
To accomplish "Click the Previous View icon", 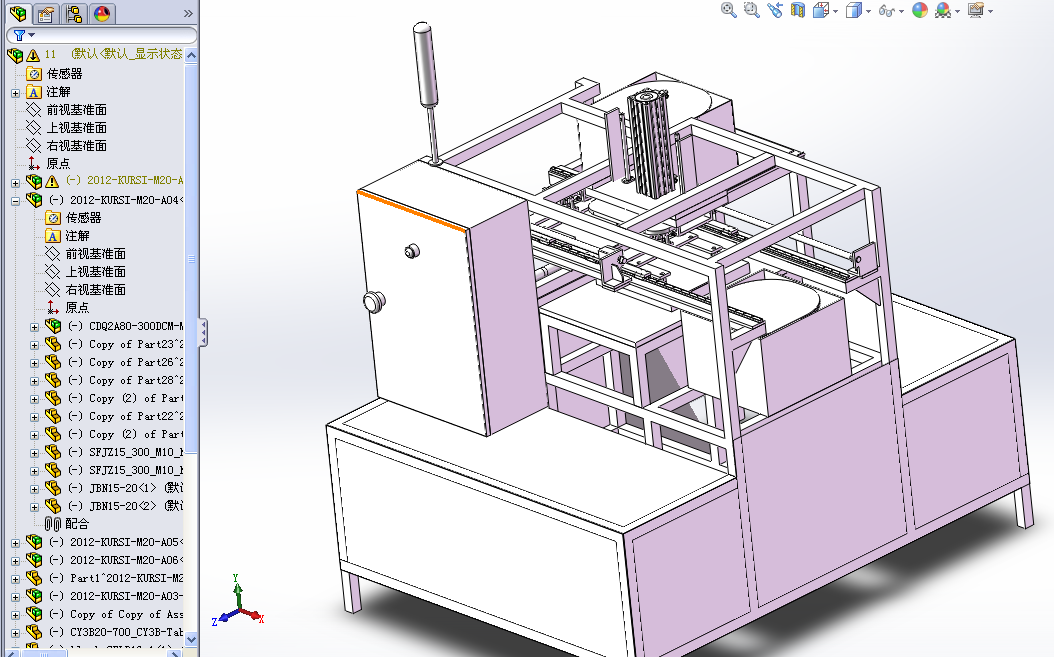I will (x=774, y=10).
